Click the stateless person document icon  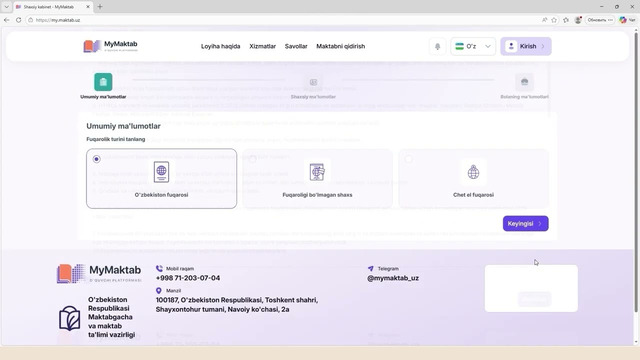317,172
